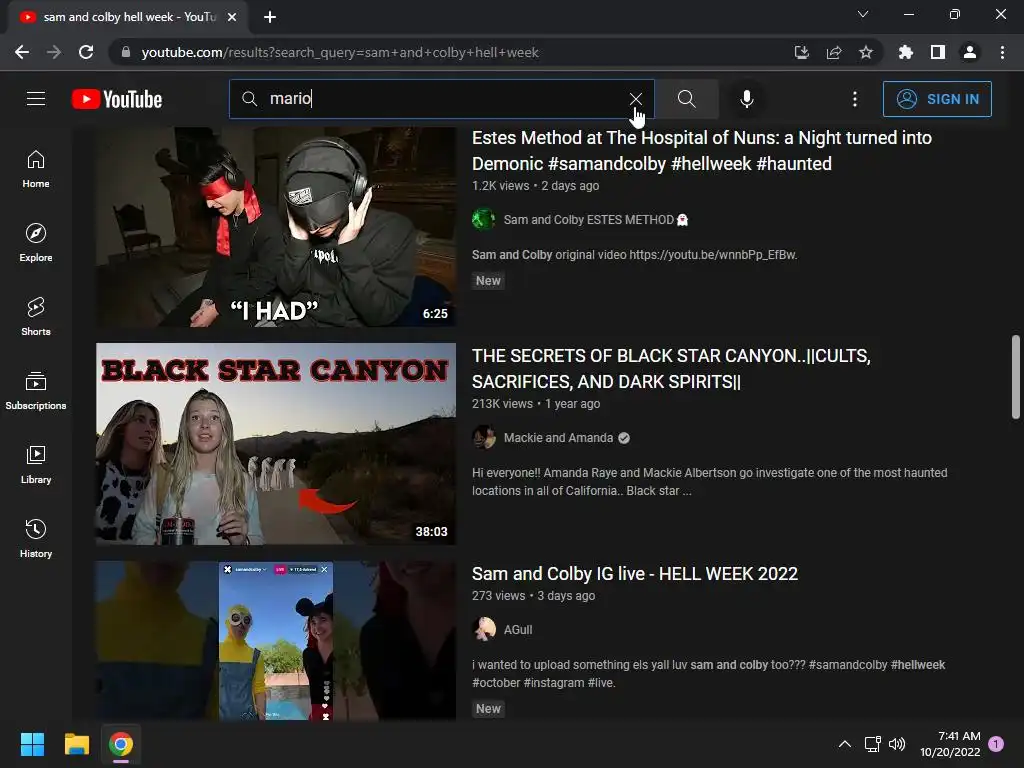This screenshot has width=1024, height=768.
Task: Select the sam and colby hell week tab
Action: [128, 17]
